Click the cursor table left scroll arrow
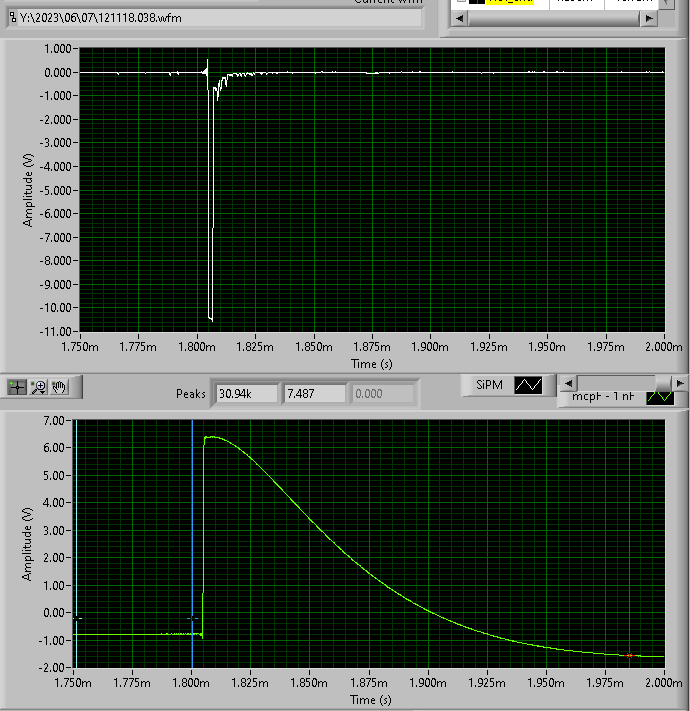 pyautogui.click(x=460, y=19)
